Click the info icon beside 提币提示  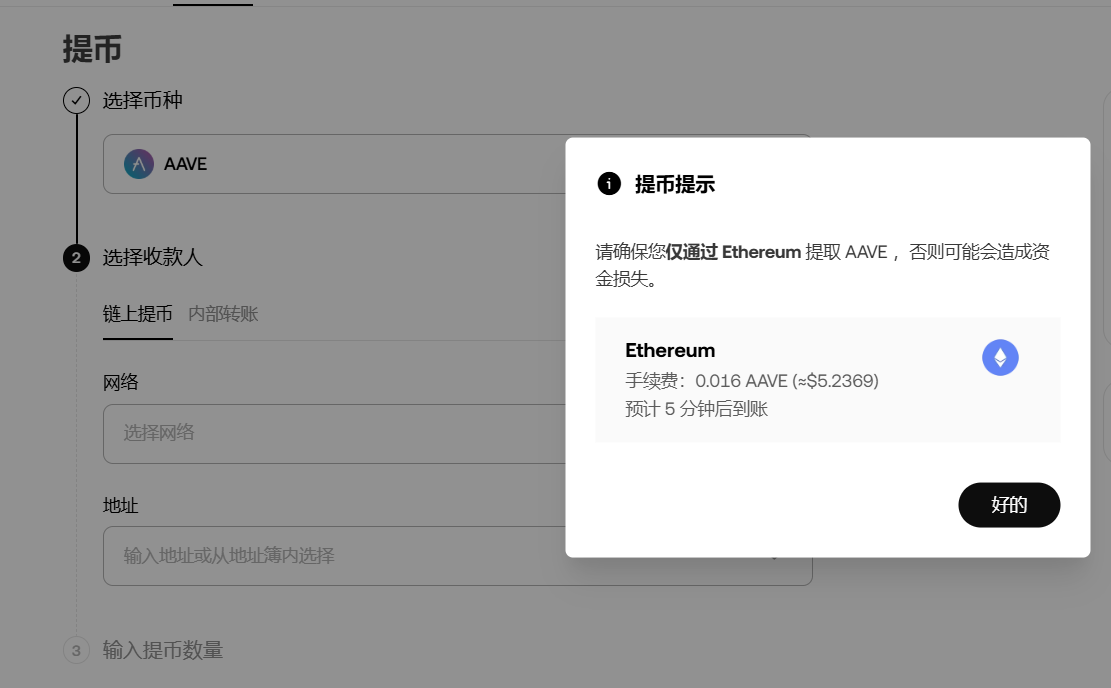tap(609, 184)
